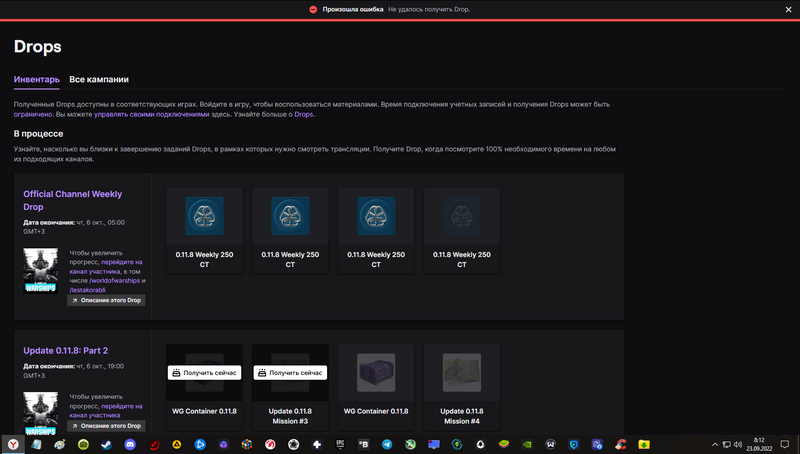Open the blue play-arrow app in taskbar
This screenshot has height=454, width=800.
(200, 444)
